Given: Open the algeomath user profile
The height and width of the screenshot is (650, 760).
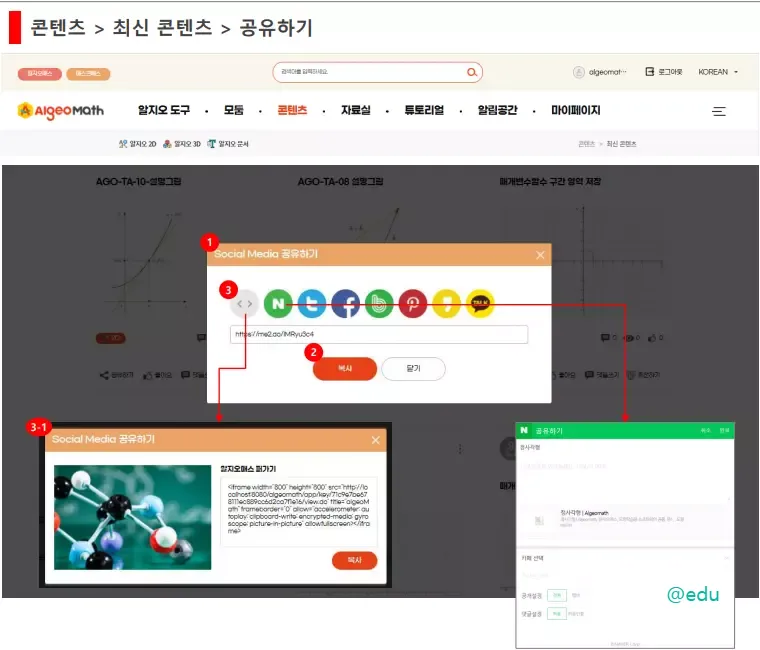Looking at the screenshot, I should [x=600, y=72].
